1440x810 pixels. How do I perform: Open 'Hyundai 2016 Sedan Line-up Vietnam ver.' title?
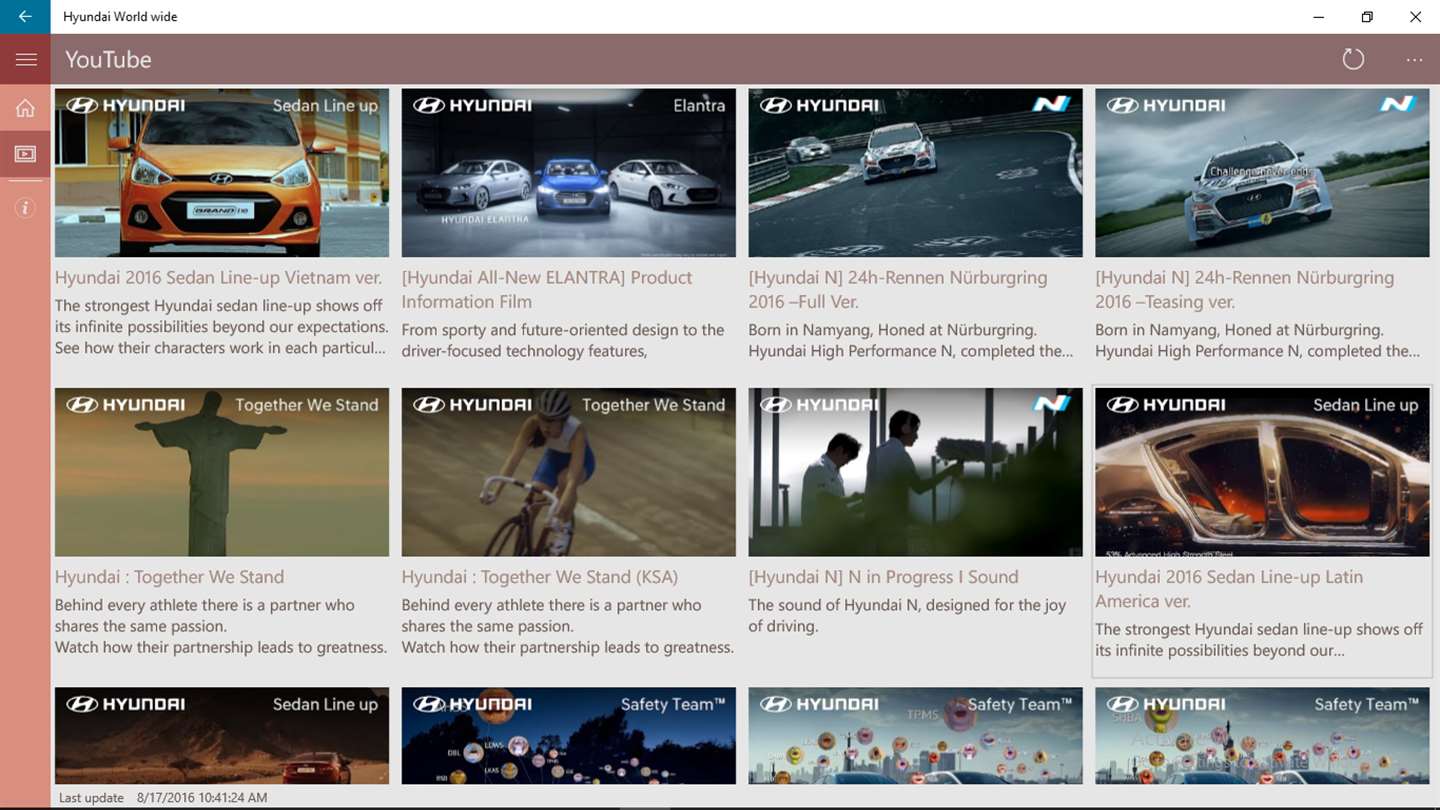coord(218,278)
